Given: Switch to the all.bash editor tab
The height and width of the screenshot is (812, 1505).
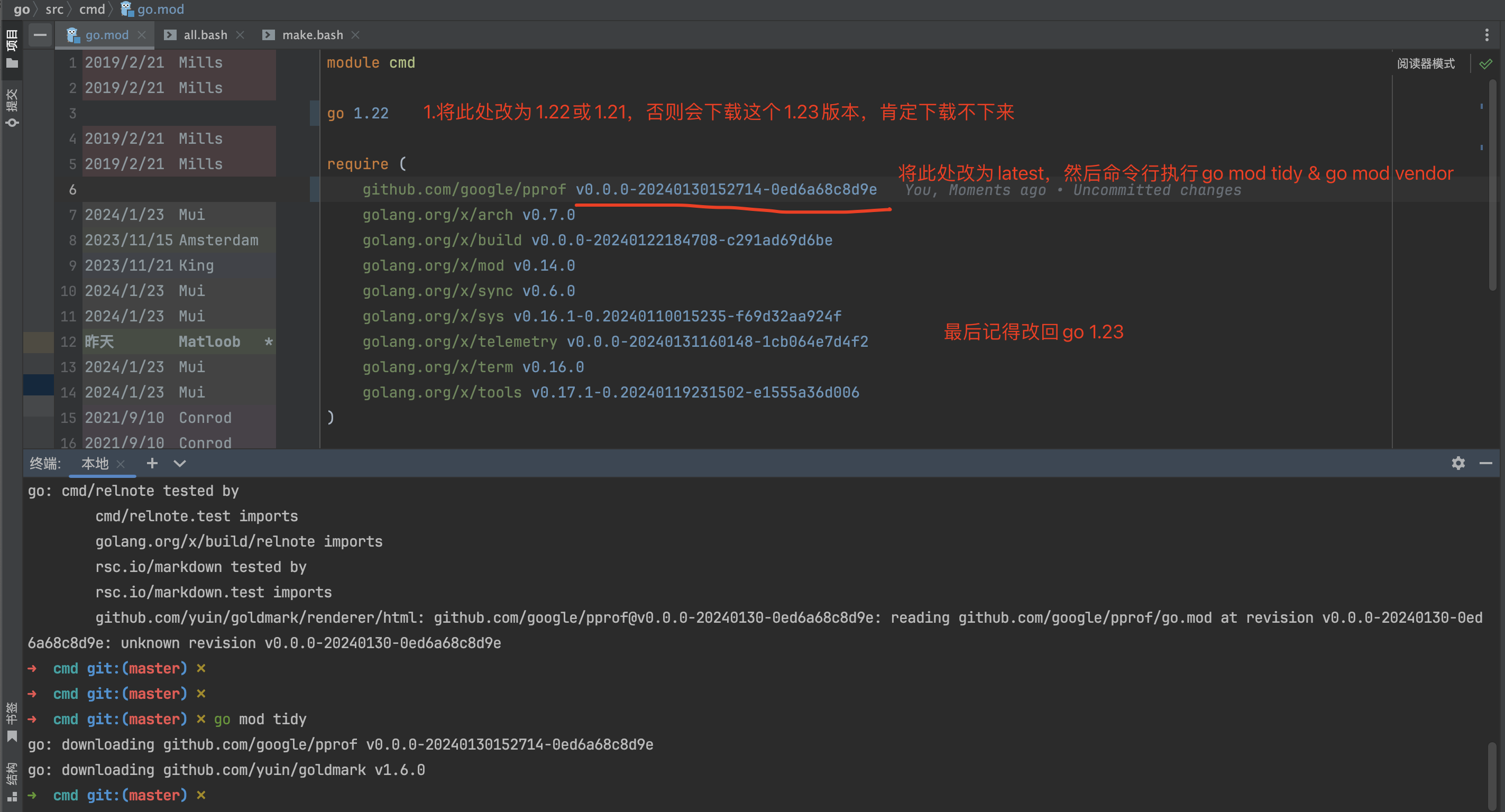Looking at the screenshot, I should click(x=205, y=35).
